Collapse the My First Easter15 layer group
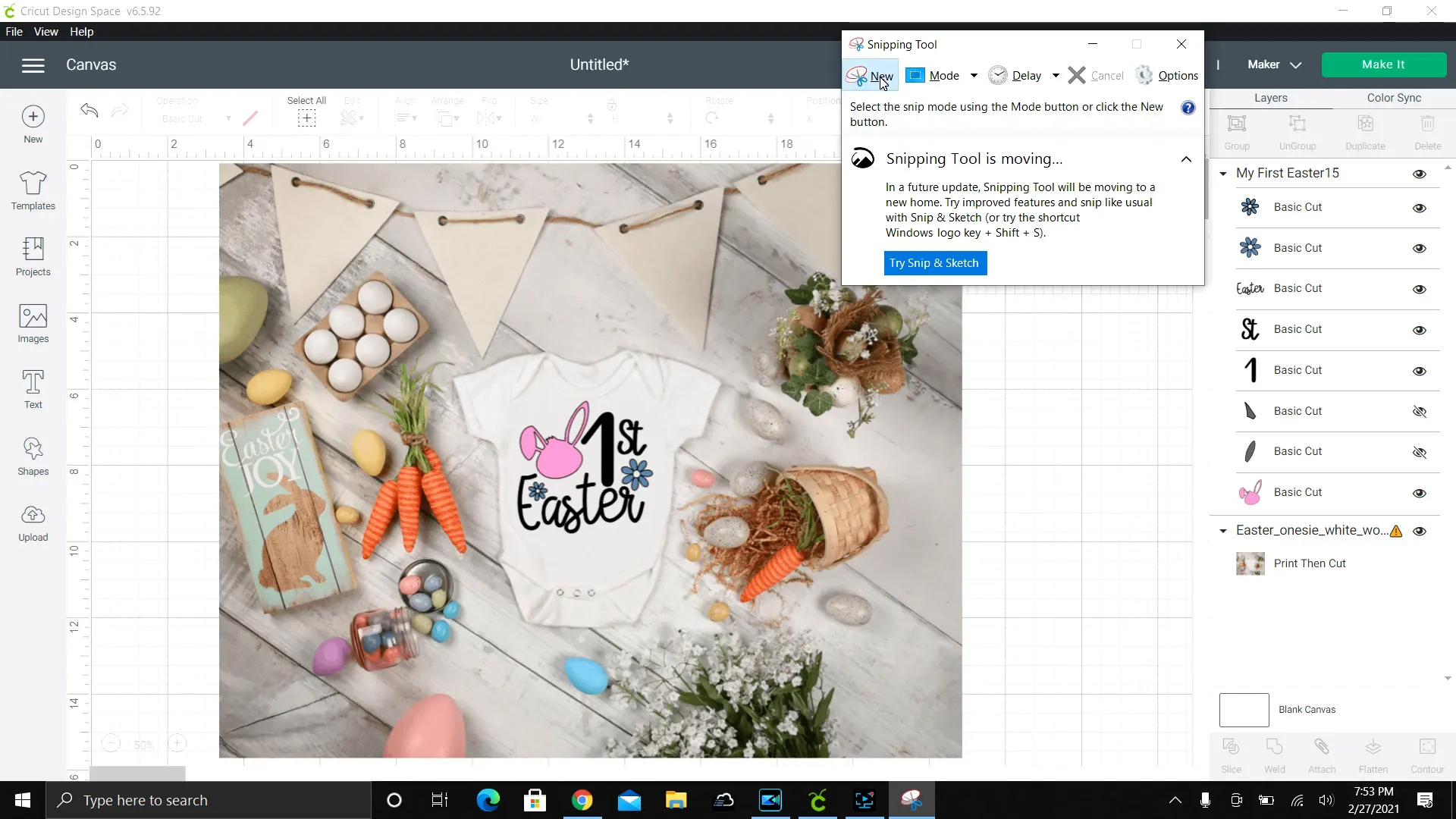 [x=1222, y=174]
